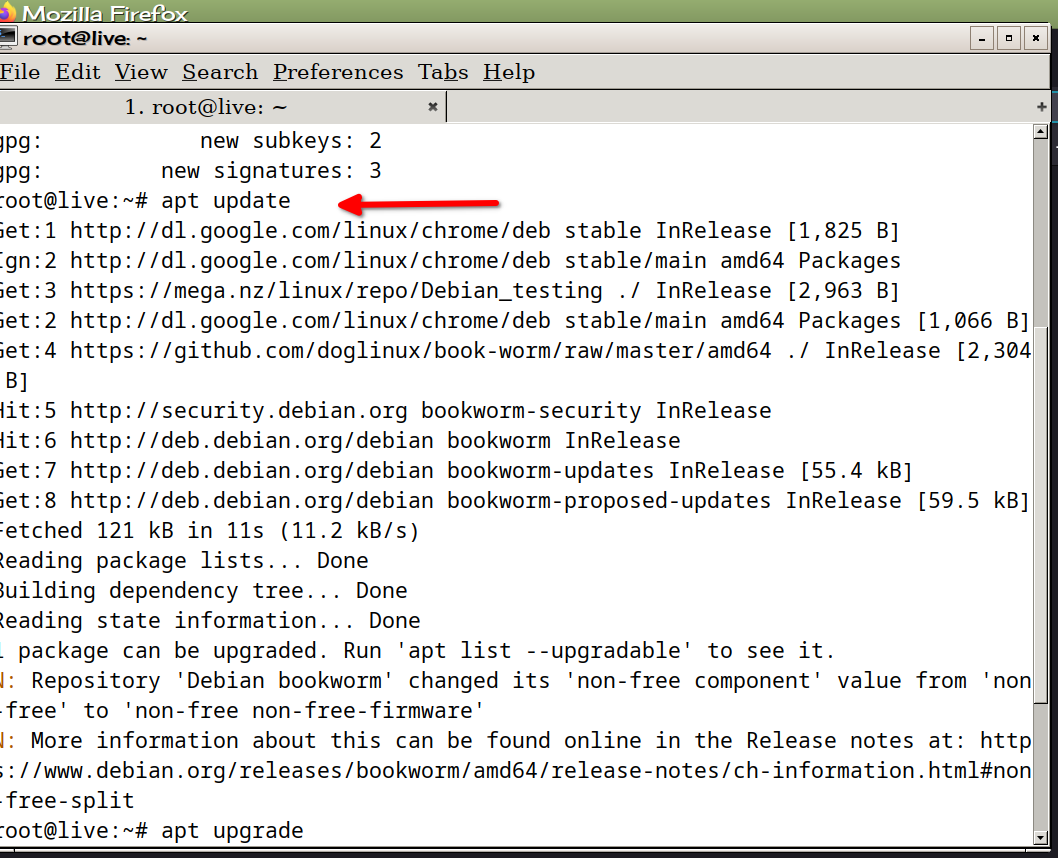The height and width of the screenshot is (858, 1058).
Task: Minimize the root@live terminal window
Action: 982,38
